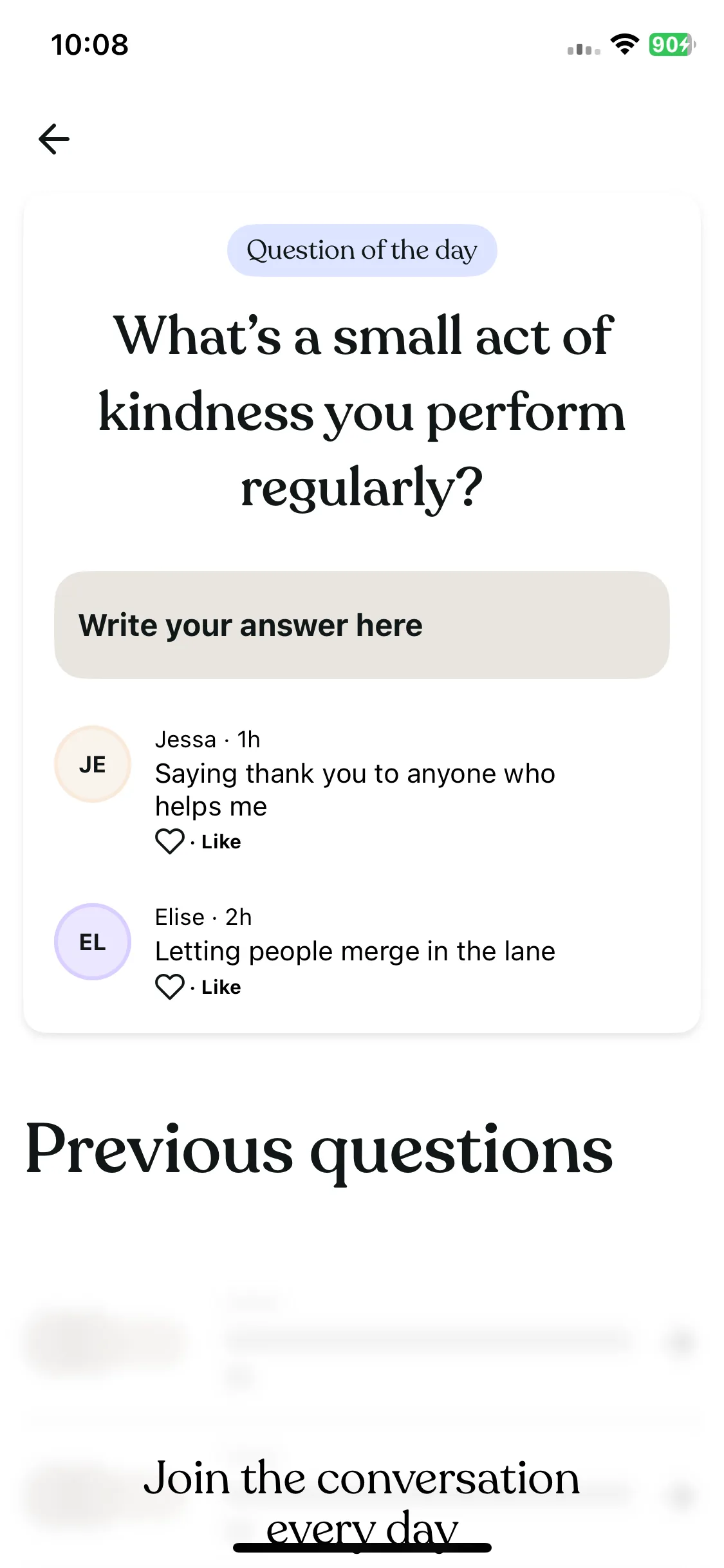Open Join the conversation every day banner
This screenshot has height=1568, width=724.
point(362,1502)
